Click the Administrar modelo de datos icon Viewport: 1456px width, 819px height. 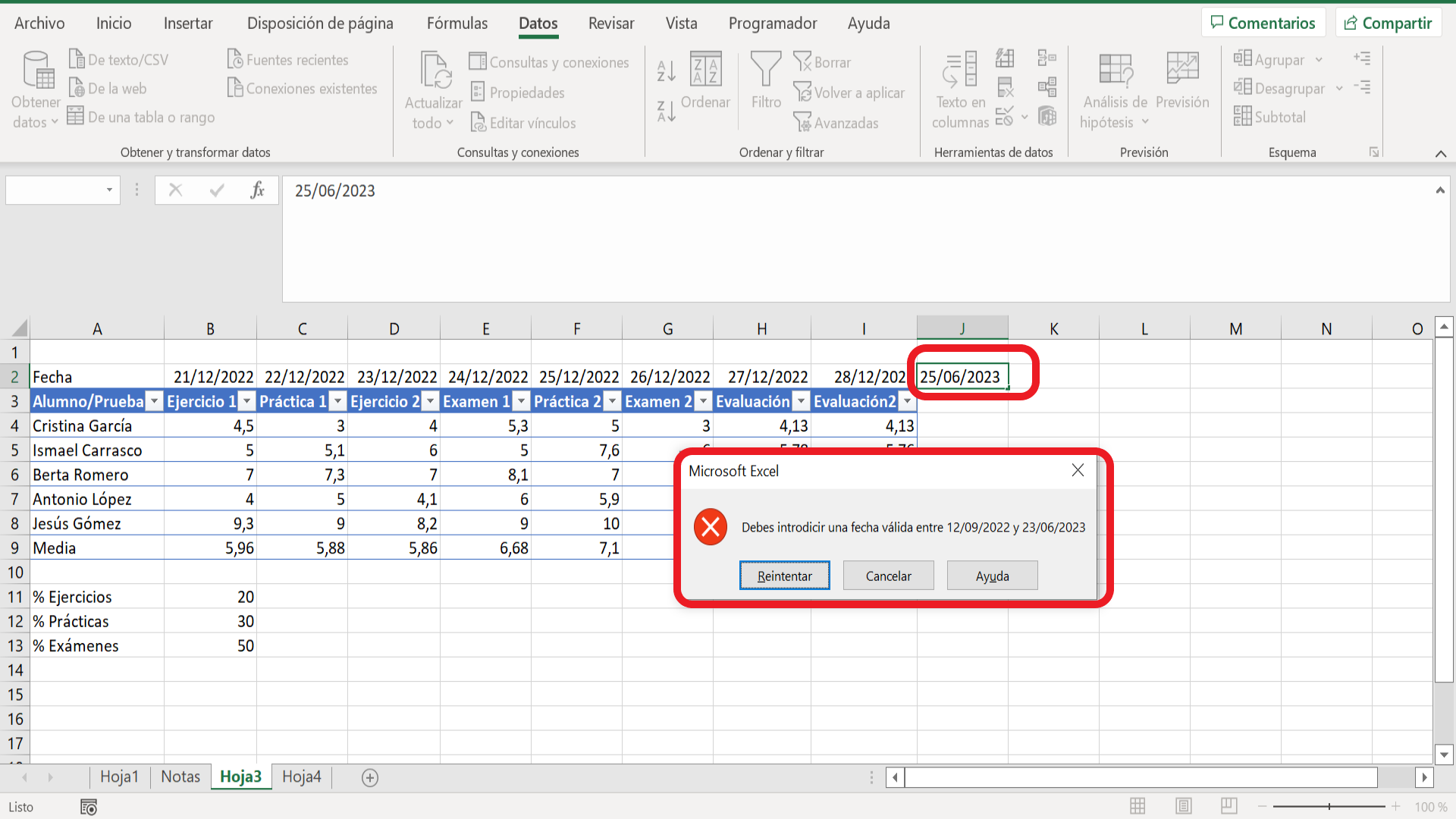pyautogui.click(x=1047, y=117)
